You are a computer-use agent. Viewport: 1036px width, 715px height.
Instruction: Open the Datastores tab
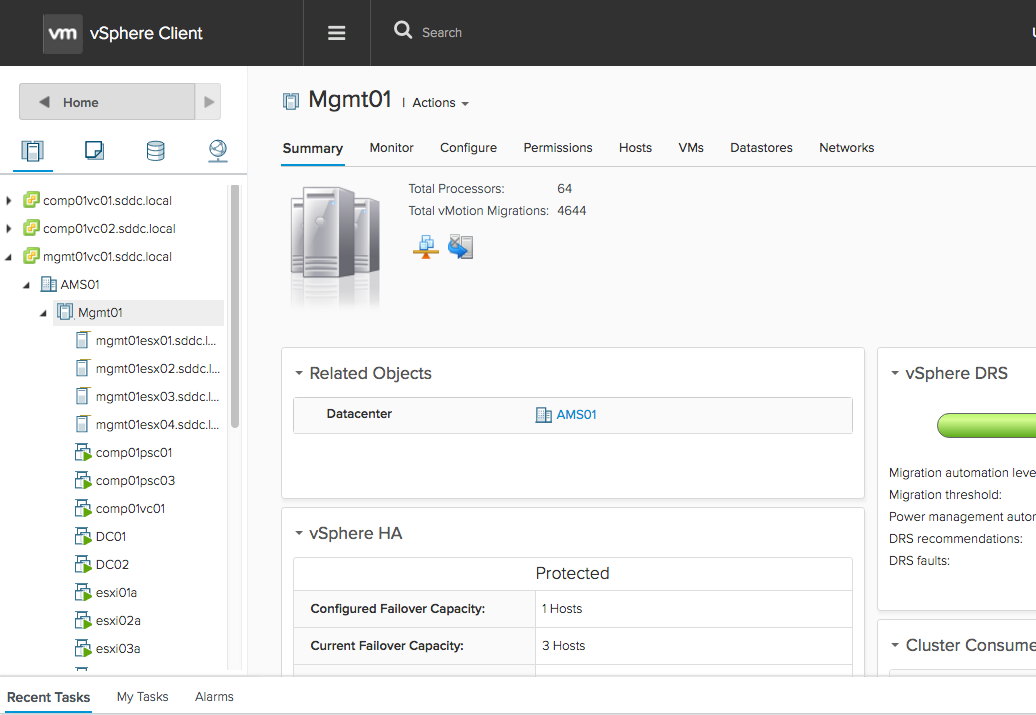761,148
